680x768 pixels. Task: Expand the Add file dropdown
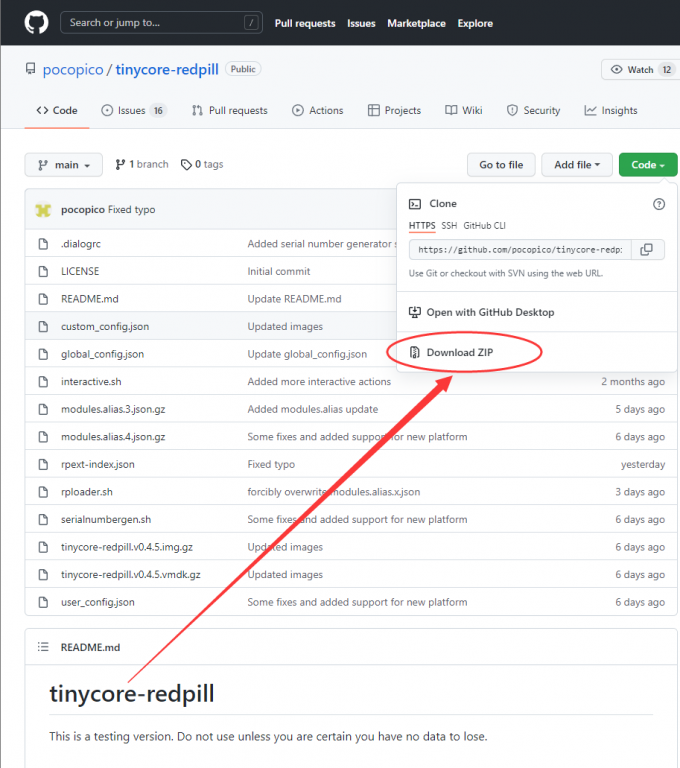pyautogui.click(x=577, y=165)
